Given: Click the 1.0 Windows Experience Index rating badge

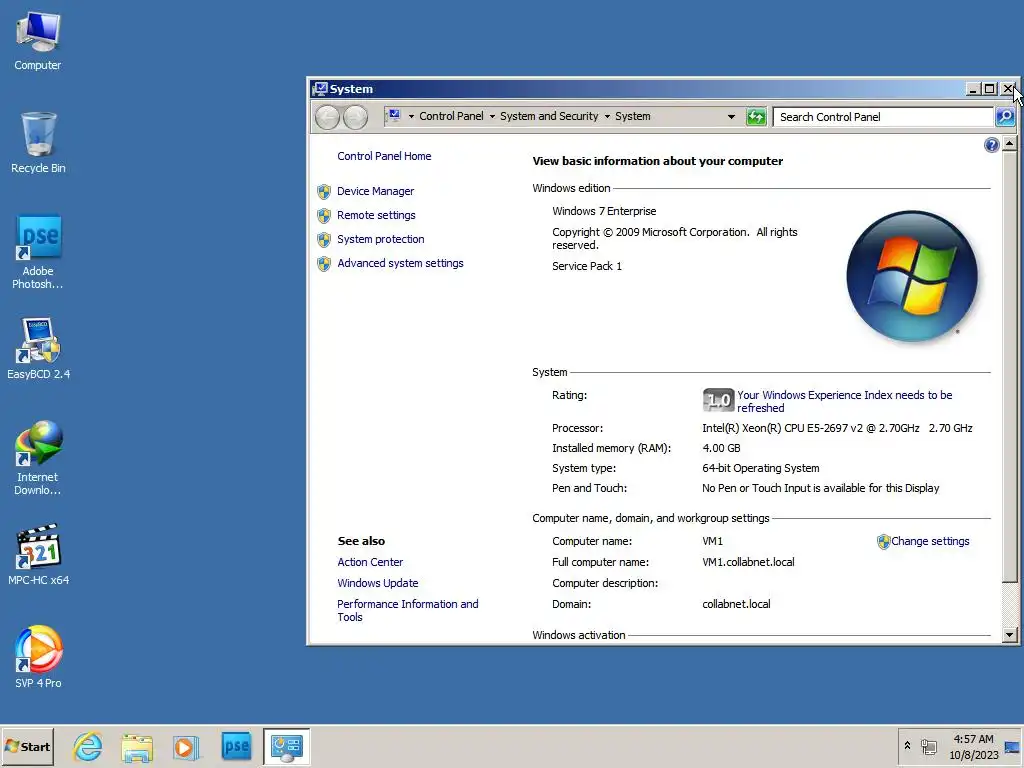Looking at the screenshot, I should 718,400.
